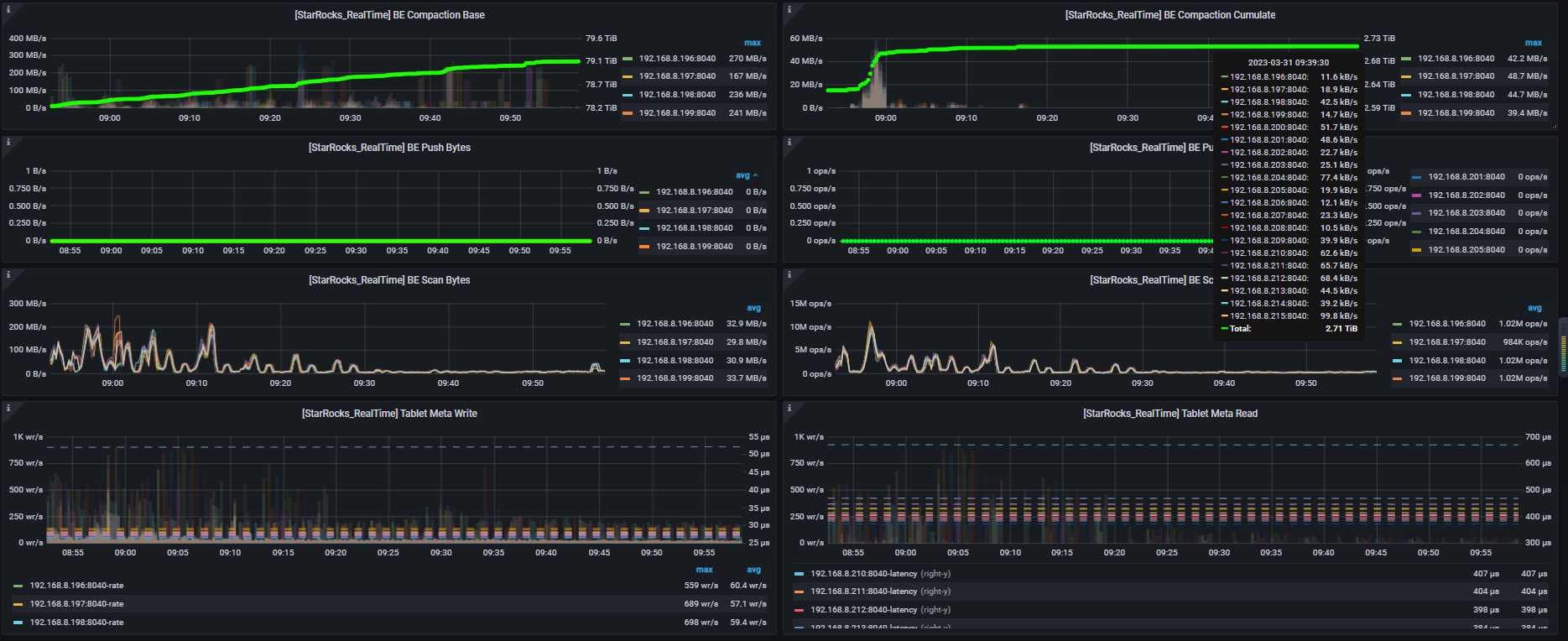Screen dimensions: 1568x641
Task: Click 698 wr/s max value in Tablet Meta Write
Action: [701, 623]
